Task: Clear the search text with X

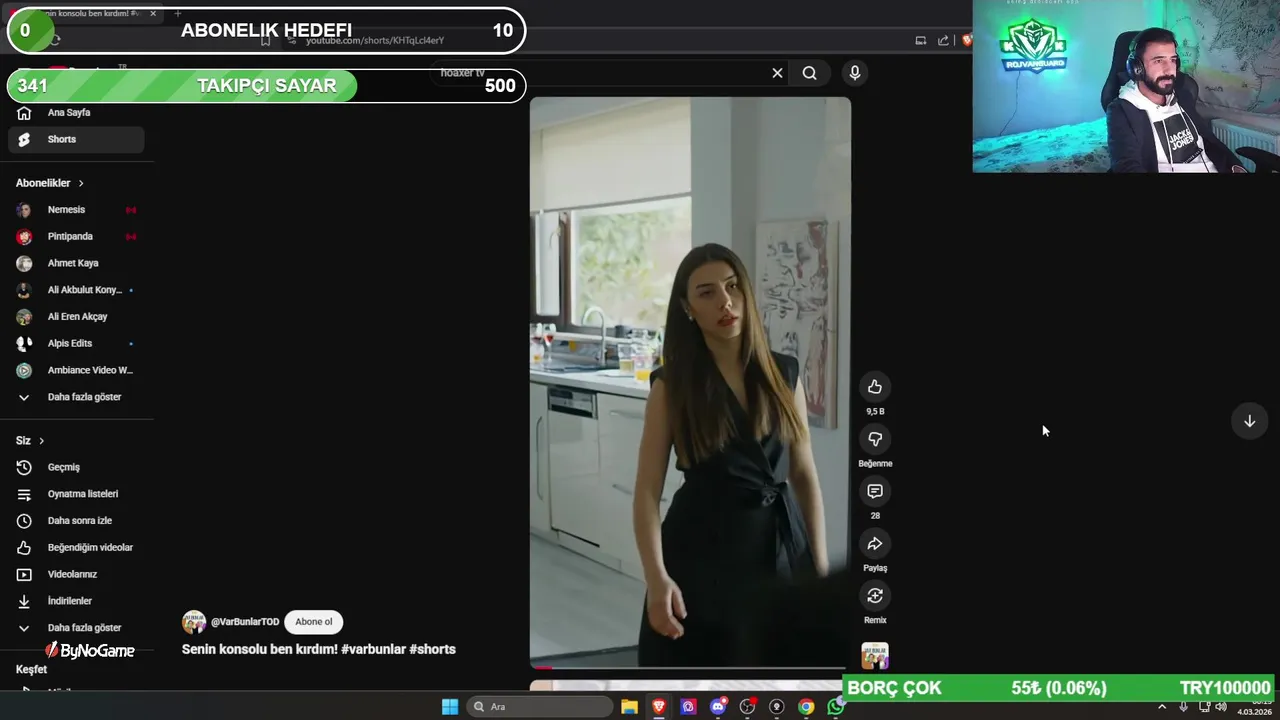Action: pos(777,73)
